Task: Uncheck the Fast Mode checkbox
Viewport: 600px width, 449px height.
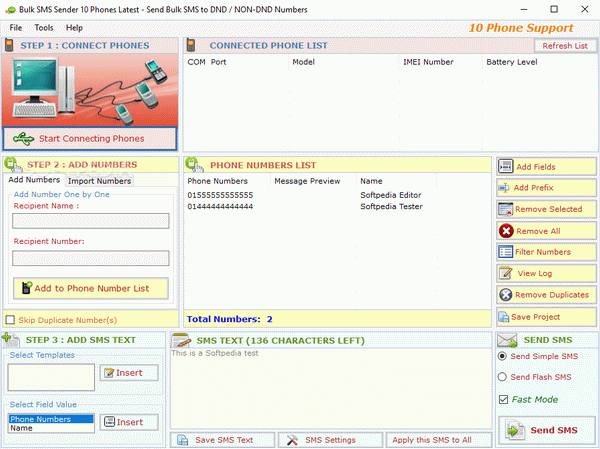Action: tap(503, 400)
